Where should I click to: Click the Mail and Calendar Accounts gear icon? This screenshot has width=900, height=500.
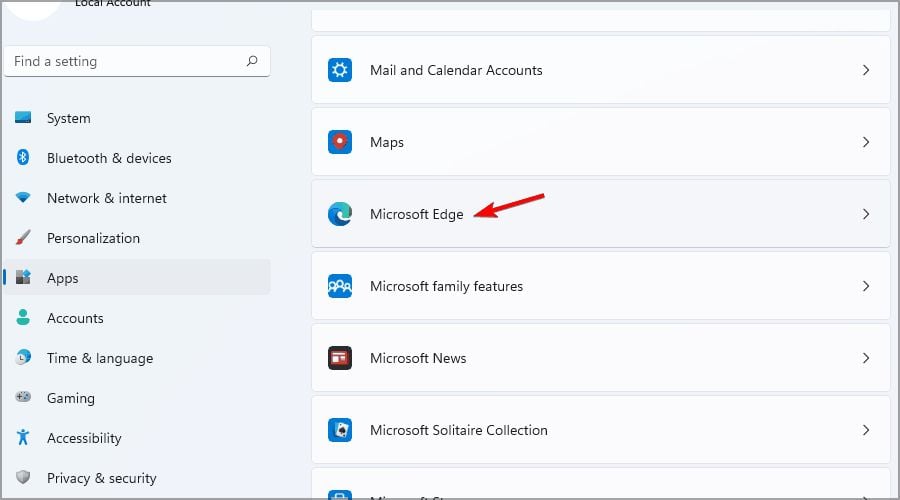point(340,70)
